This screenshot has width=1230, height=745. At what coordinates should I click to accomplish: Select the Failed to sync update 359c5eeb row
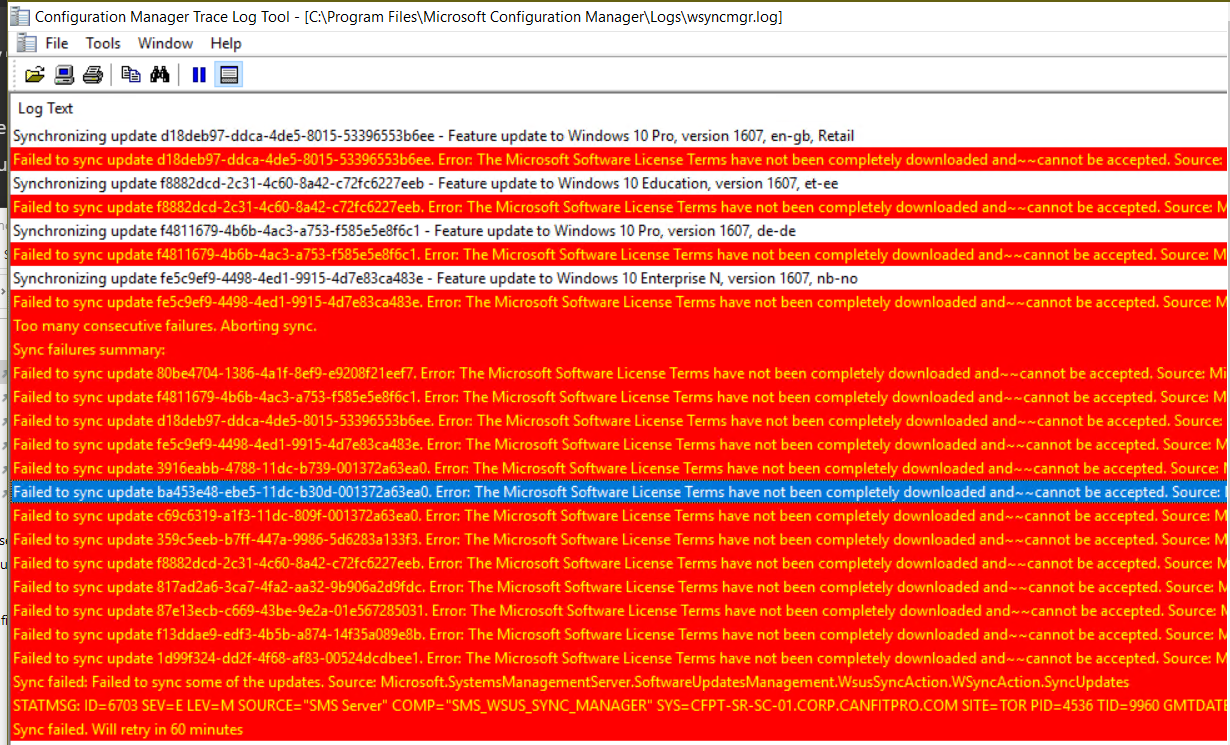click(x=619, y=540)
